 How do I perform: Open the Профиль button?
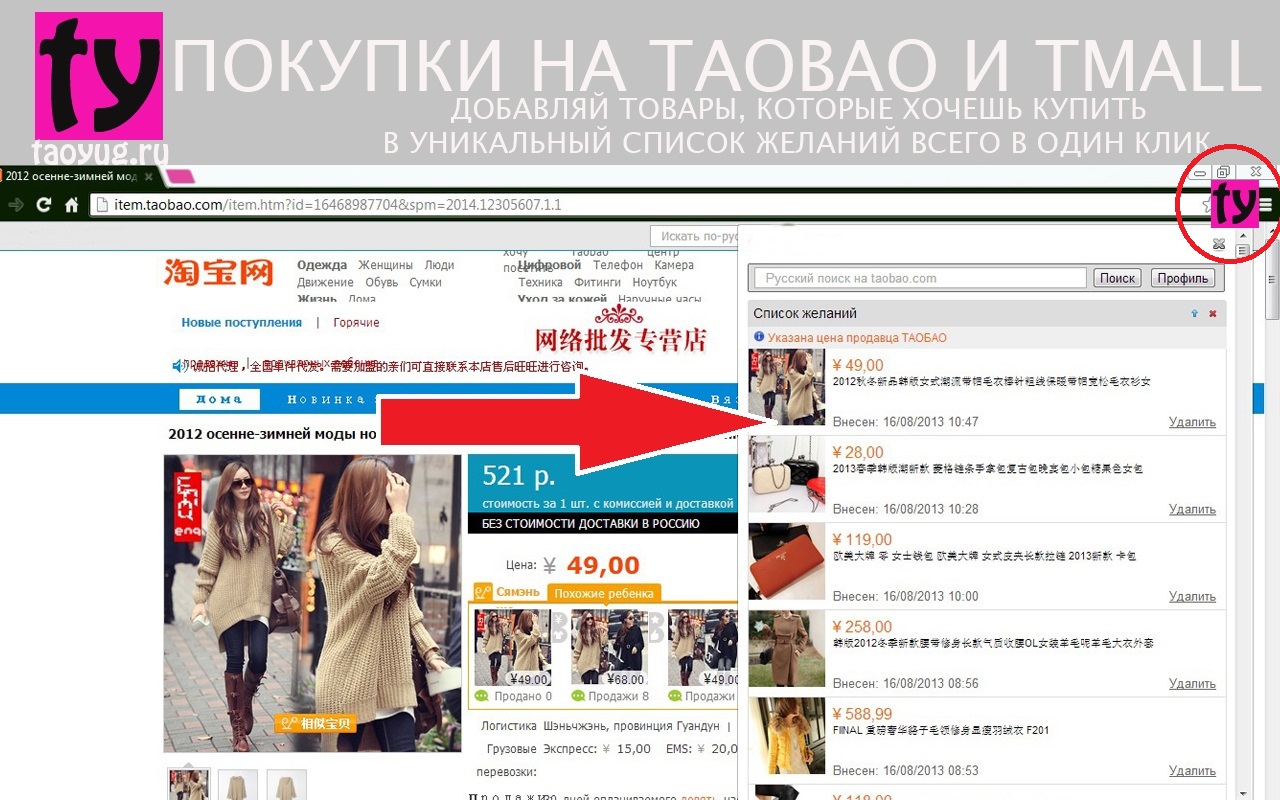click(x=1183, y=278)
